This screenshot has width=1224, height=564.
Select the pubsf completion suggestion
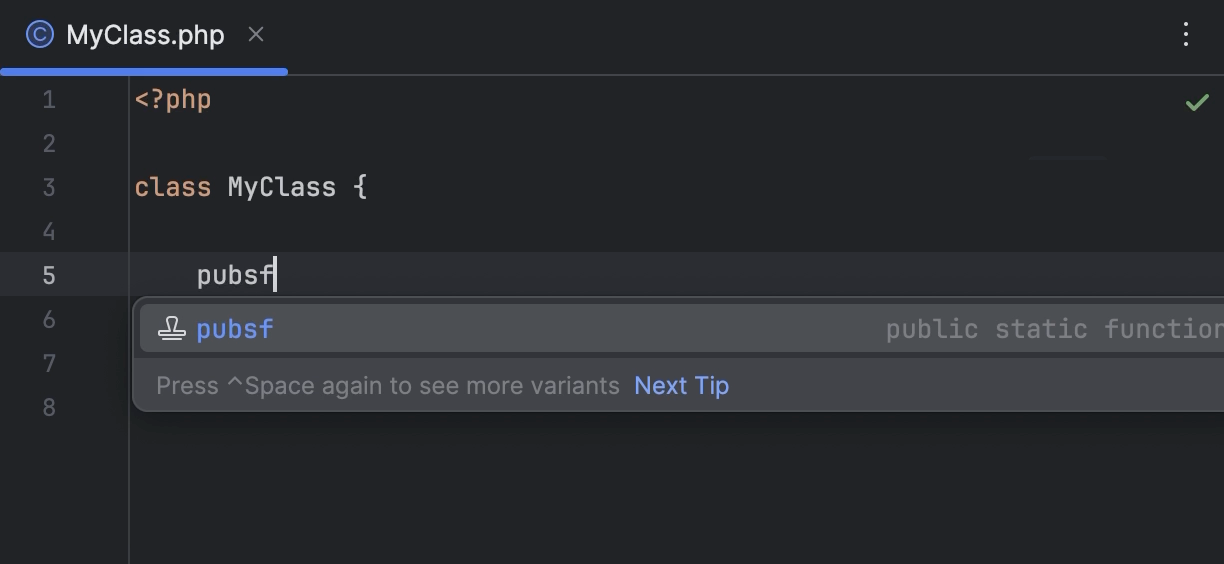click(236, 329)
